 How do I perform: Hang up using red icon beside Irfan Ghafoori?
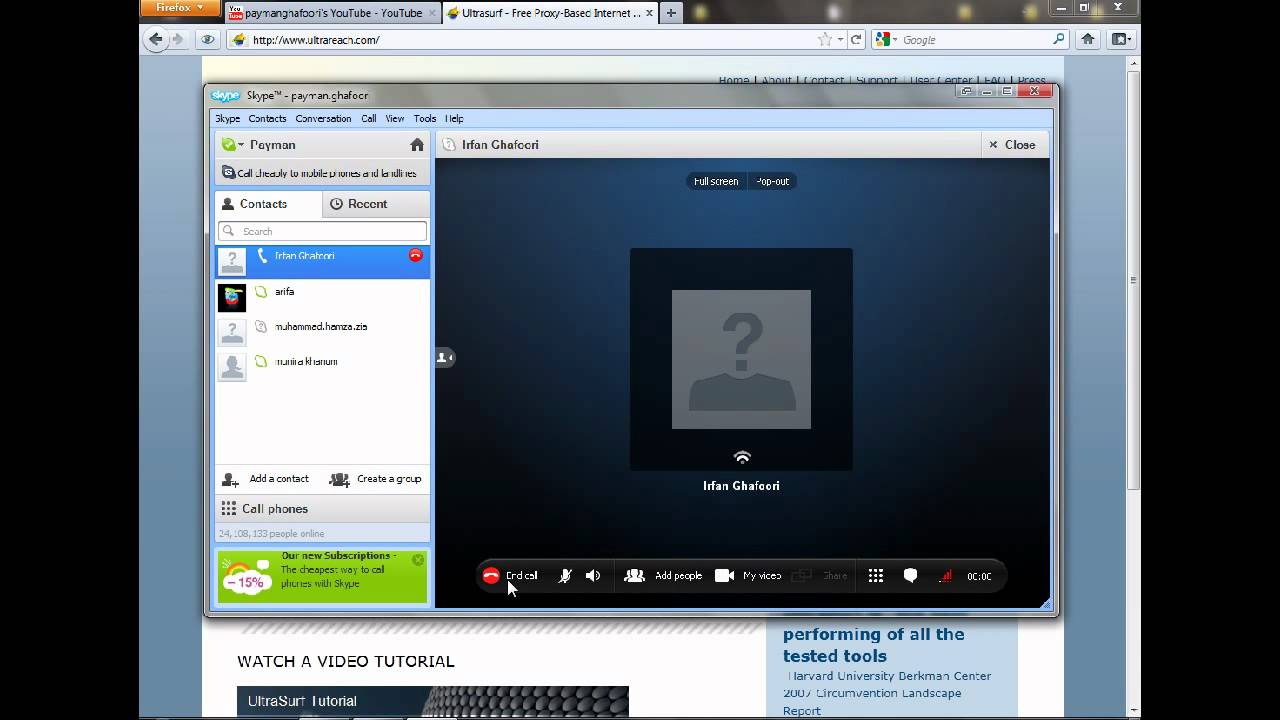[x=416, y=256]
